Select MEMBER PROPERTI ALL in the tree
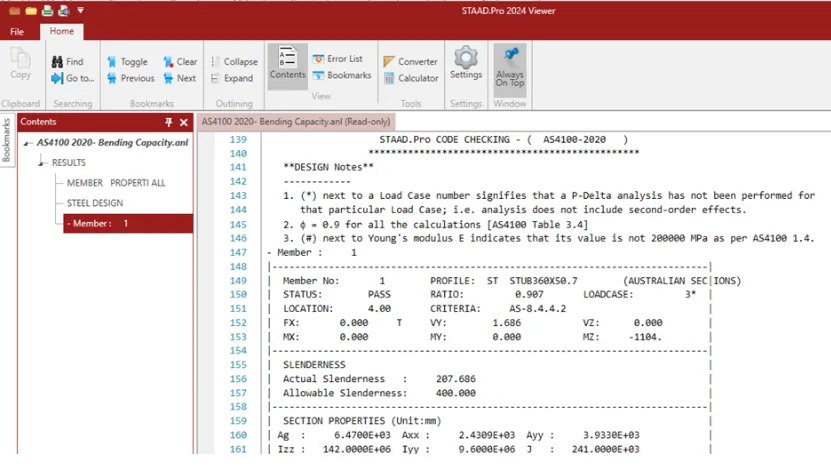831x468 pixels. coord(116,183)
